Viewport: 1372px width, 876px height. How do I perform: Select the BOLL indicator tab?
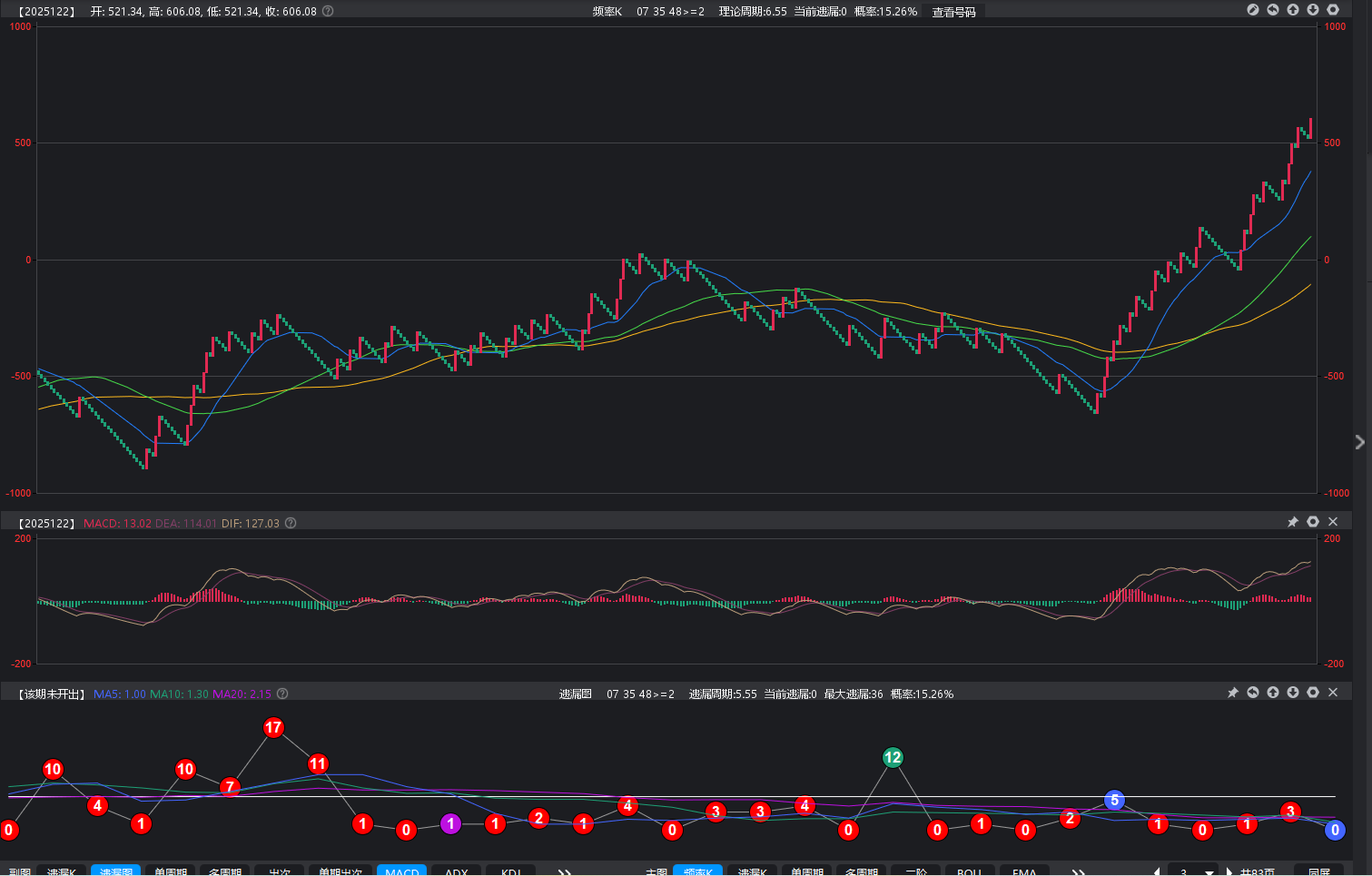[970, 871]
